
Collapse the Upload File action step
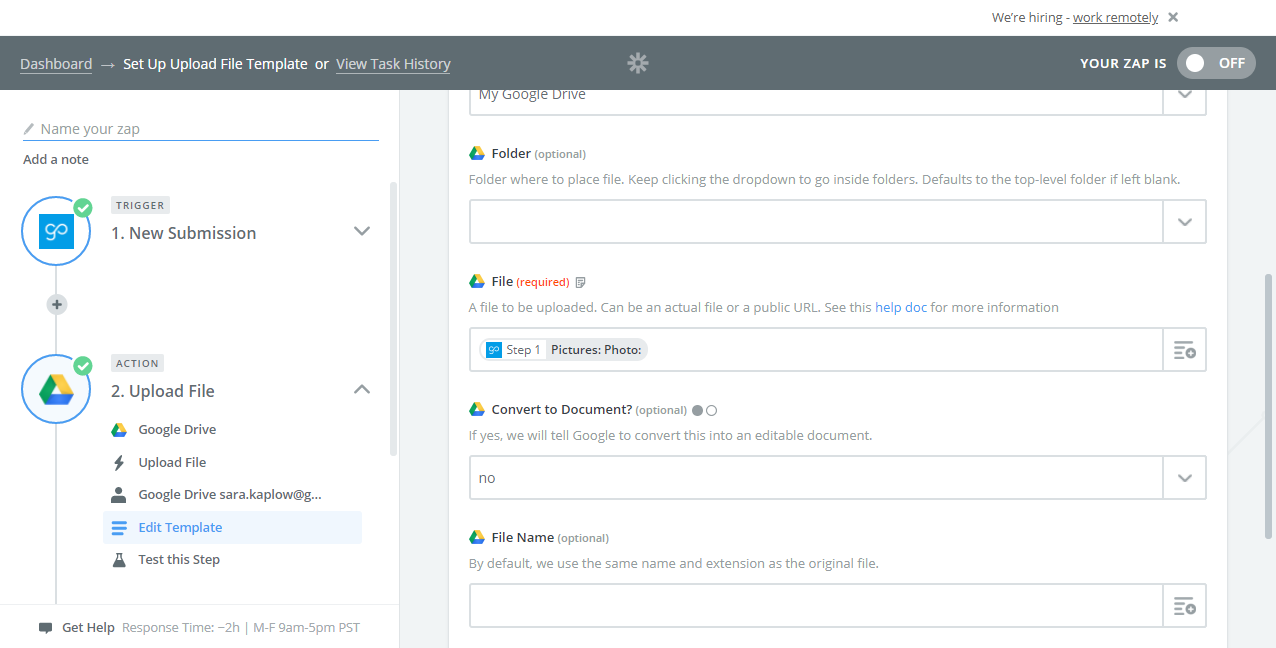coord(362,390)
